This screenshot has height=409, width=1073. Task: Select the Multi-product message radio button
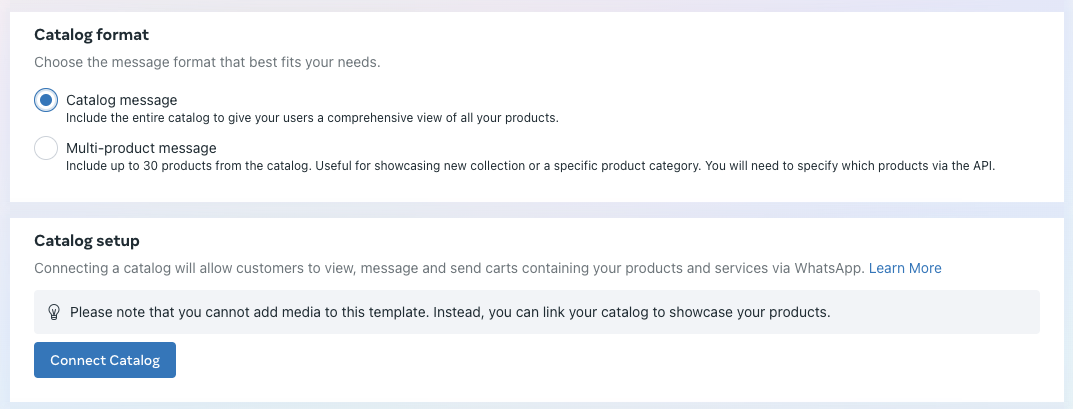[46, 148]
